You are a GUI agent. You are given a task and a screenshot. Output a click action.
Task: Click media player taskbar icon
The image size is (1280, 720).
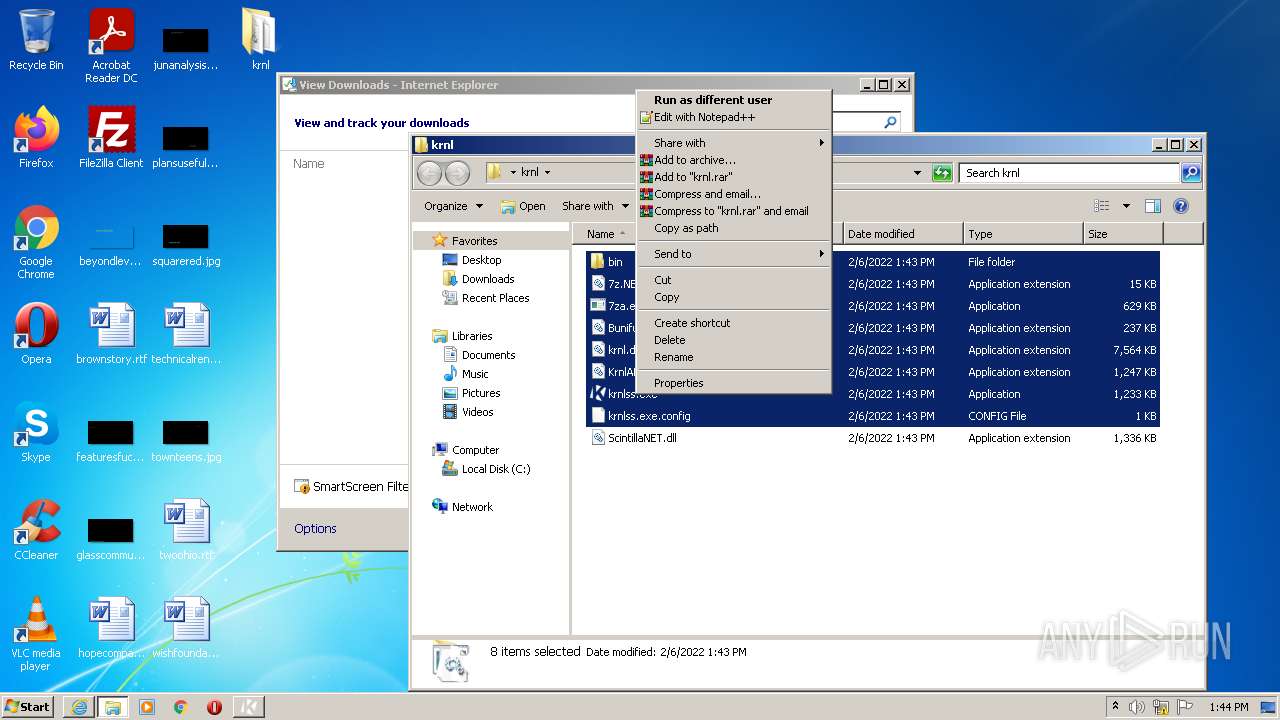146,707
